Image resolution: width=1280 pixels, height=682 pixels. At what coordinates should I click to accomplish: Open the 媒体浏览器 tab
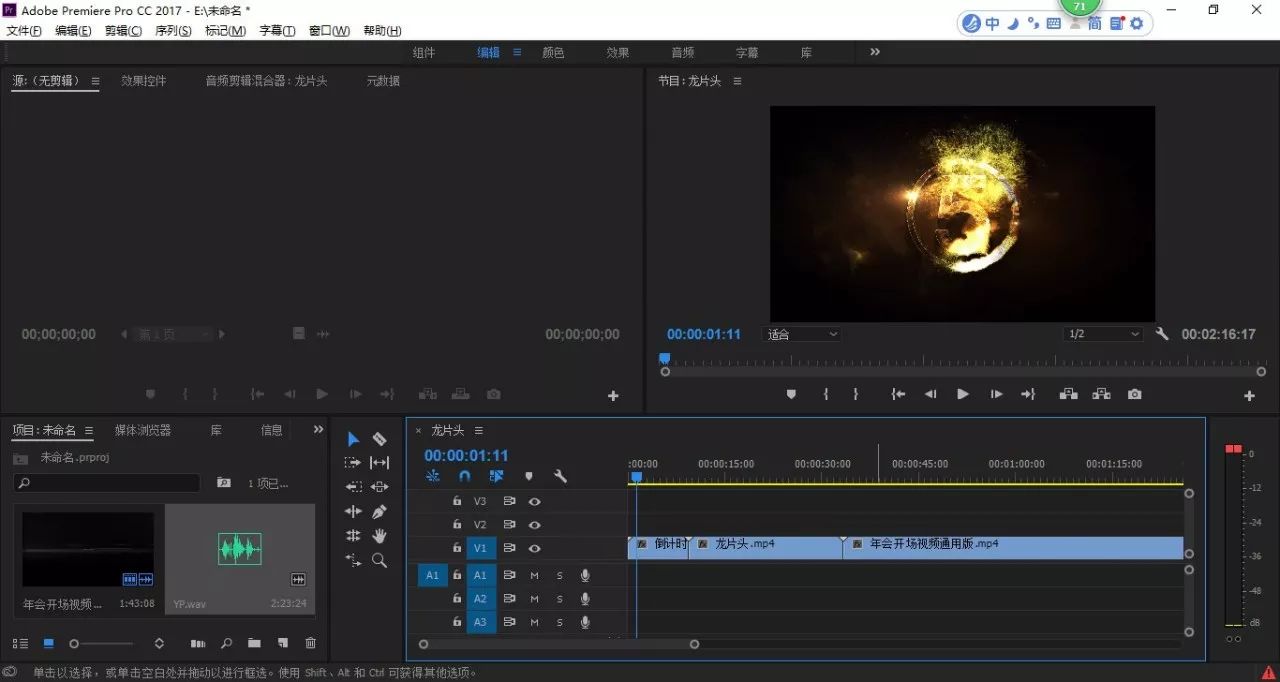(143, 430)
